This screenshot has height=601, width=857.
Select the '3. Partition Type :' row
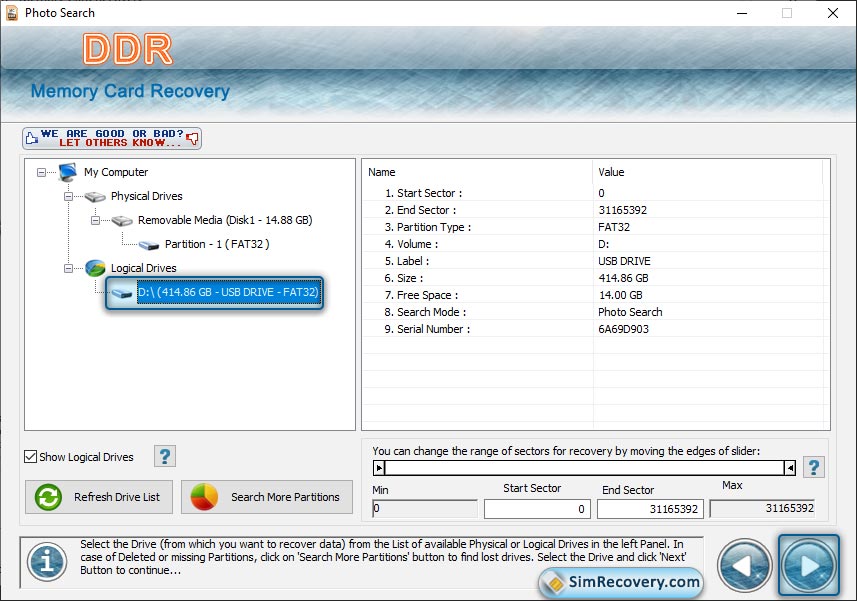click(x=596, y=227)
